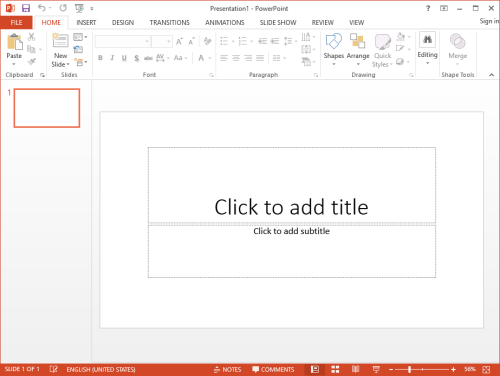Toggle Underline formatting
Viewport: 500px width, 376px height.
pyautogui.click(x=124, y=58)
